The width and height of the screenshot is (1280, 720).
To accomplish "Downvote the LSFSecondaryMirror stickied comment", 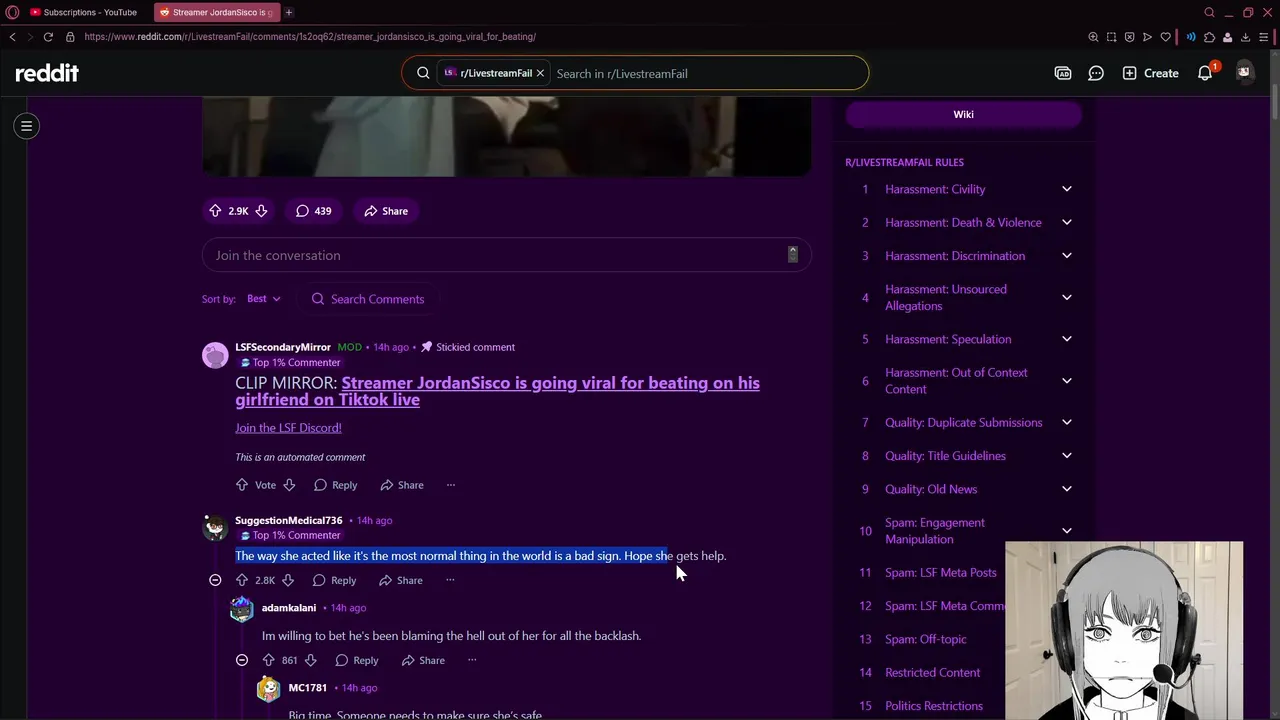I will coord(289,485).
